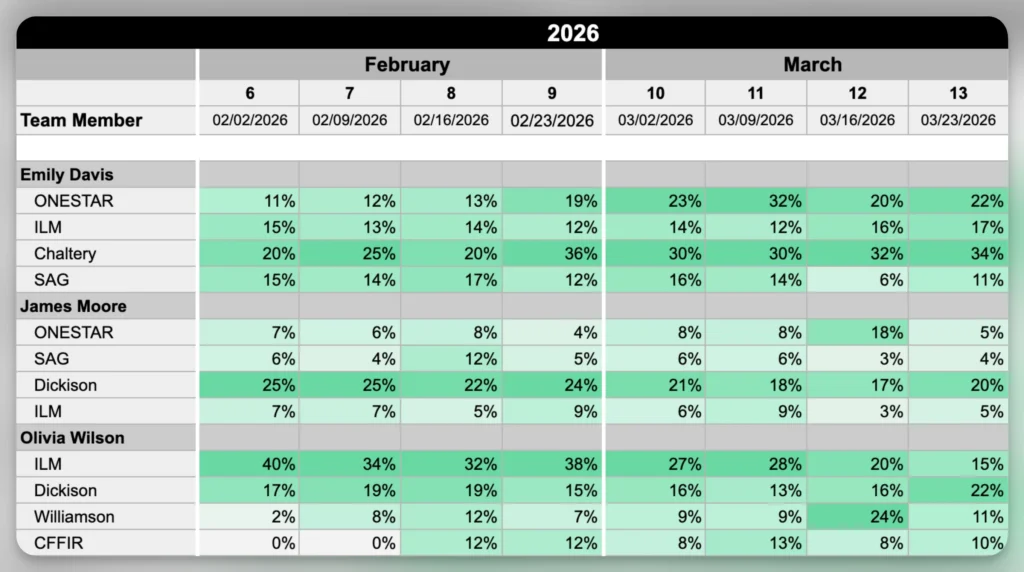Click the 03/16/2026 date header
Image resolution: width=1024 pixels, height=572 pixels.
point(857,120)
